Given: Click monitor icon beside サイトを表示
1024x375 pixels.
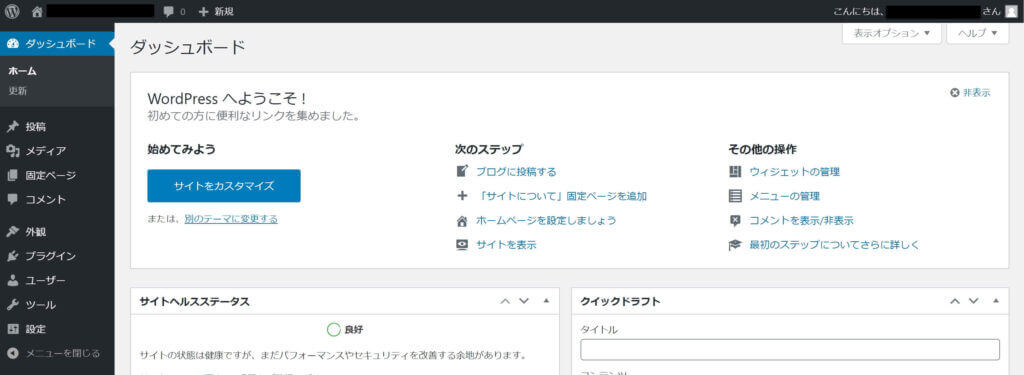Looking at the screenshot, I should 462,245.
